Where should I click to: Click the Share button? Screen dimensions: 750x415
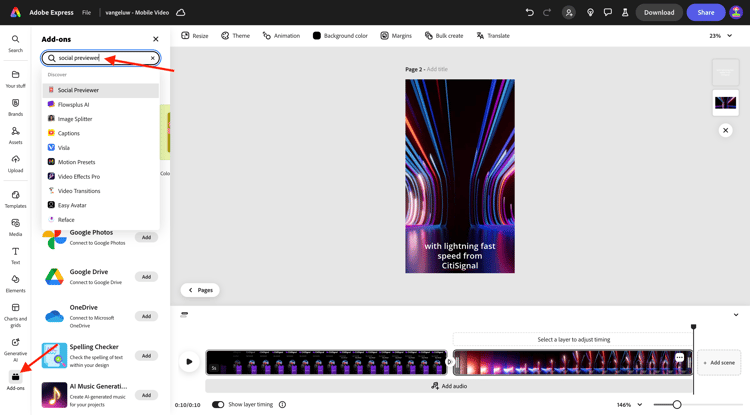706,12
